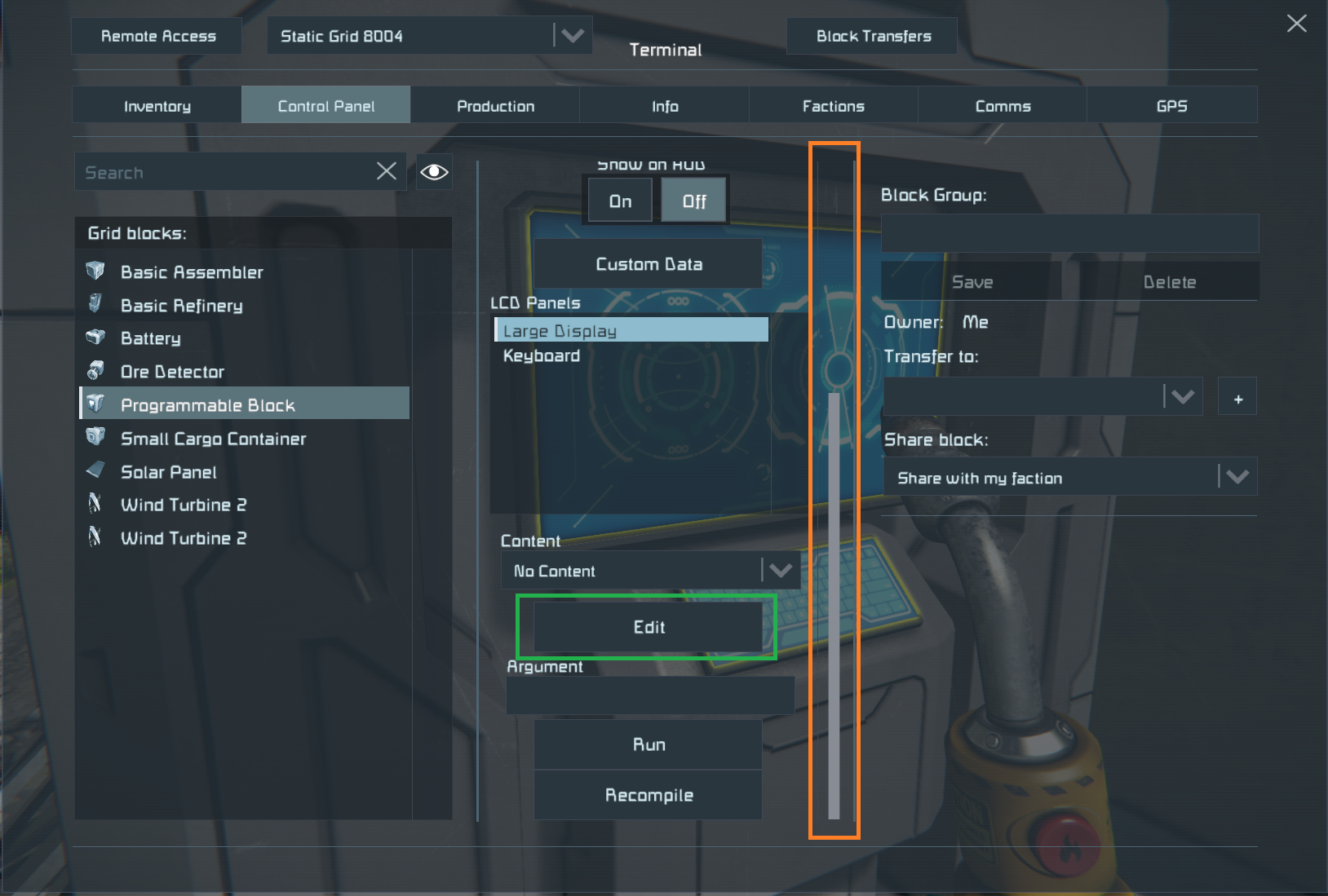Click the Recompile button

click(649, 795)
